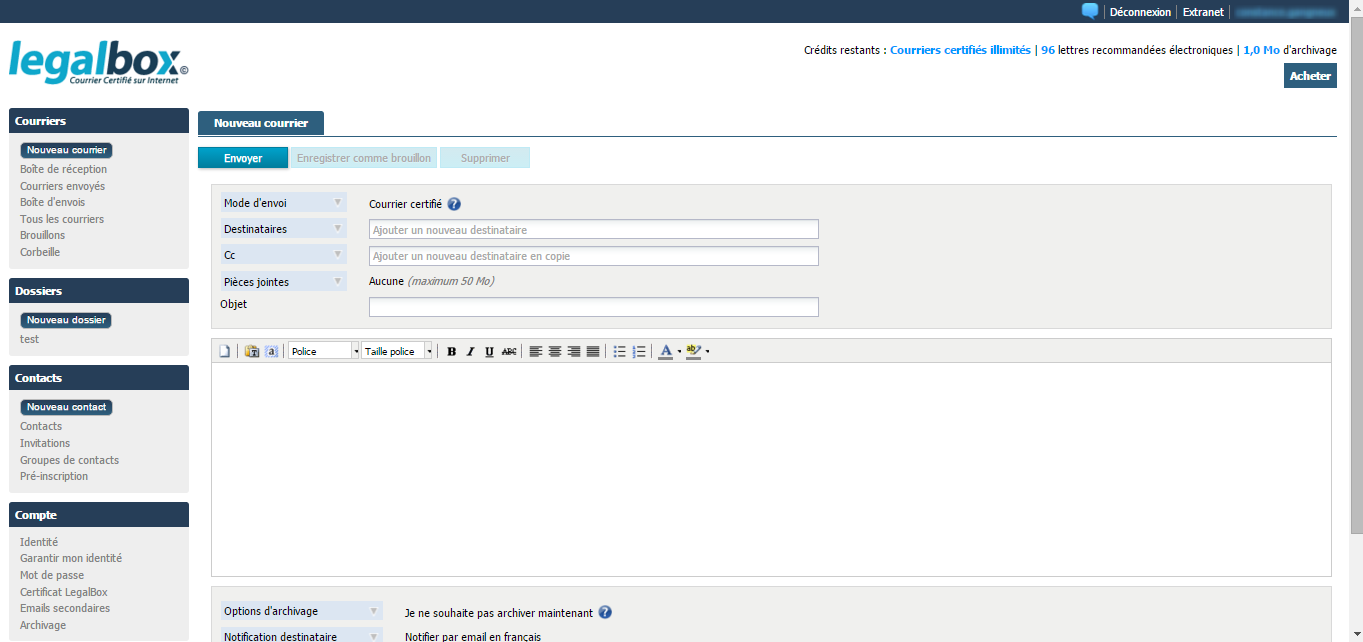Image resolution: width=1363 pixels, height=642 pixels.
Task: Open Boîte de réception in sidebar
Action: tap(63, 169)
